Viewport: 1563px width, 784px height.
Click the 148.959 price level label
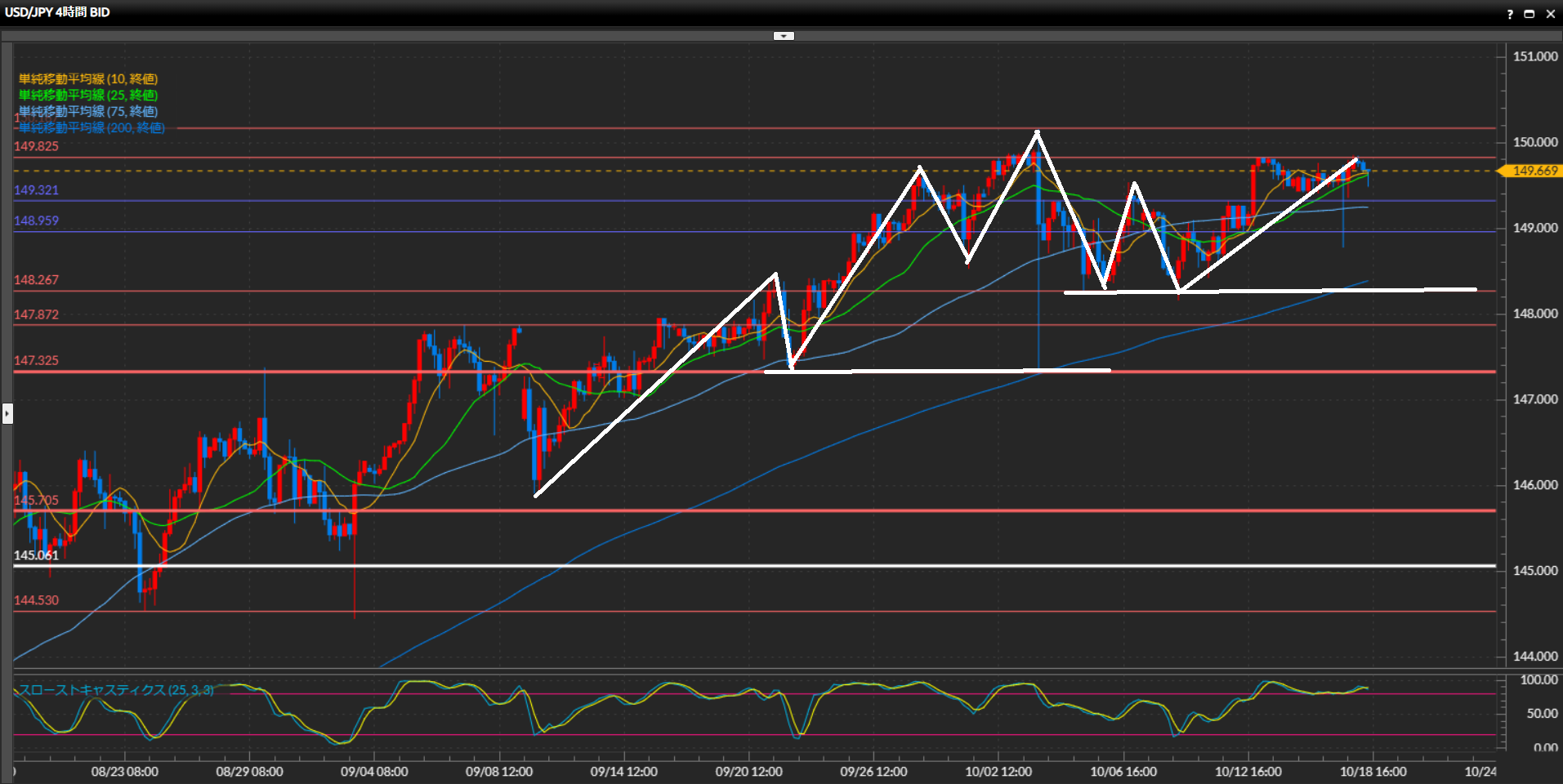click(x=36, y=220)
